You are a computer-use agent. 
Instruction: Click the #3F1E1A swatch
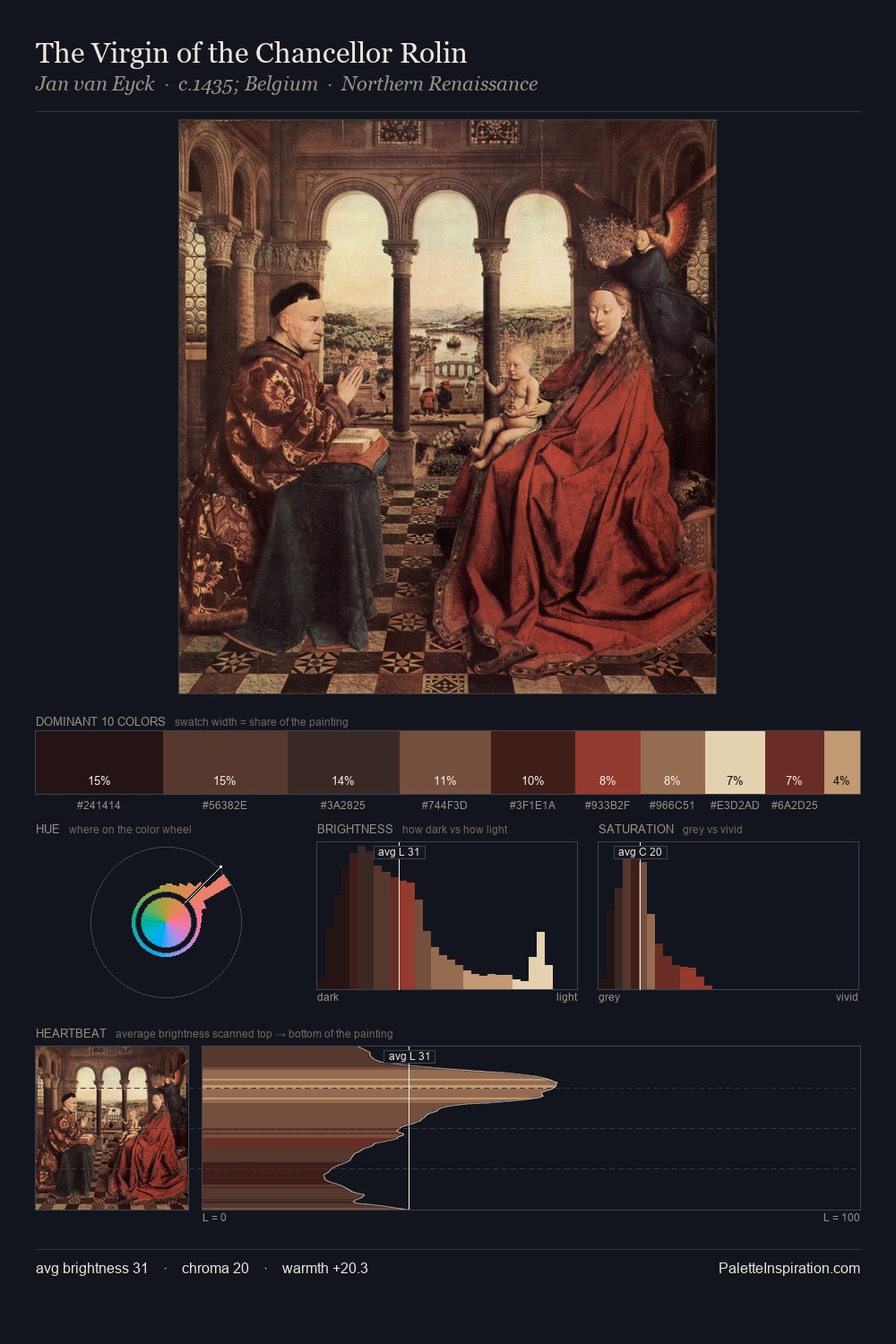coord(533,762)
